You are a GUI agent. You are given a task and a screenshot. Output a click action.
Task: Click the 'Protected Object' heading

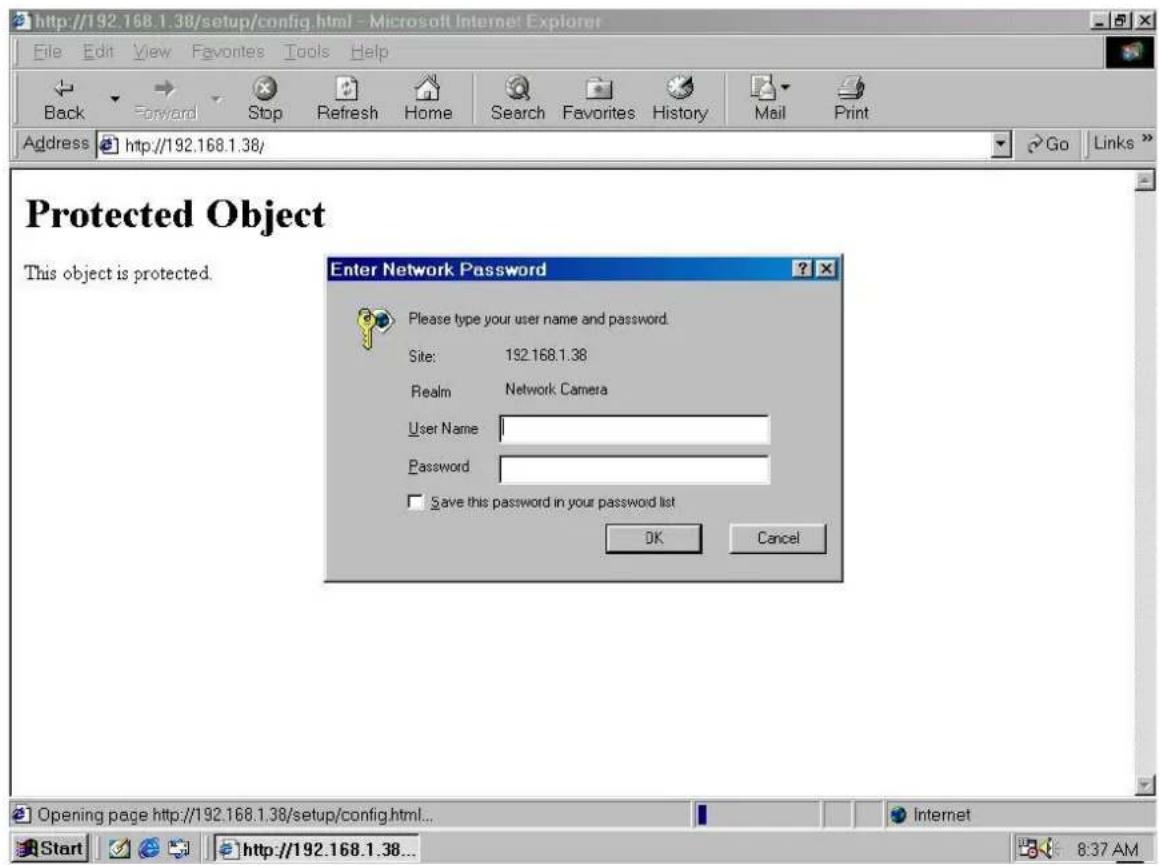click(x=175, y=215)
